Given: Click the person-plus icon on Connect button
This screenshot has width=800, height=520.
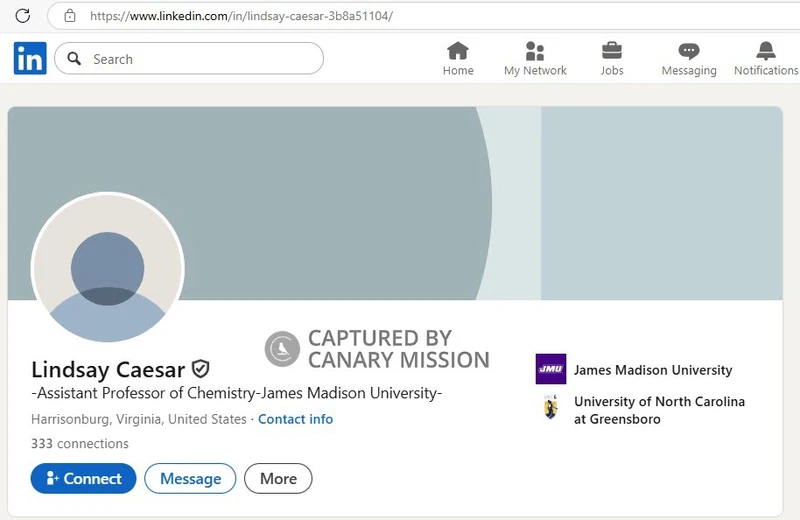Looking at the screenshot, I should [x=53, y=478].
